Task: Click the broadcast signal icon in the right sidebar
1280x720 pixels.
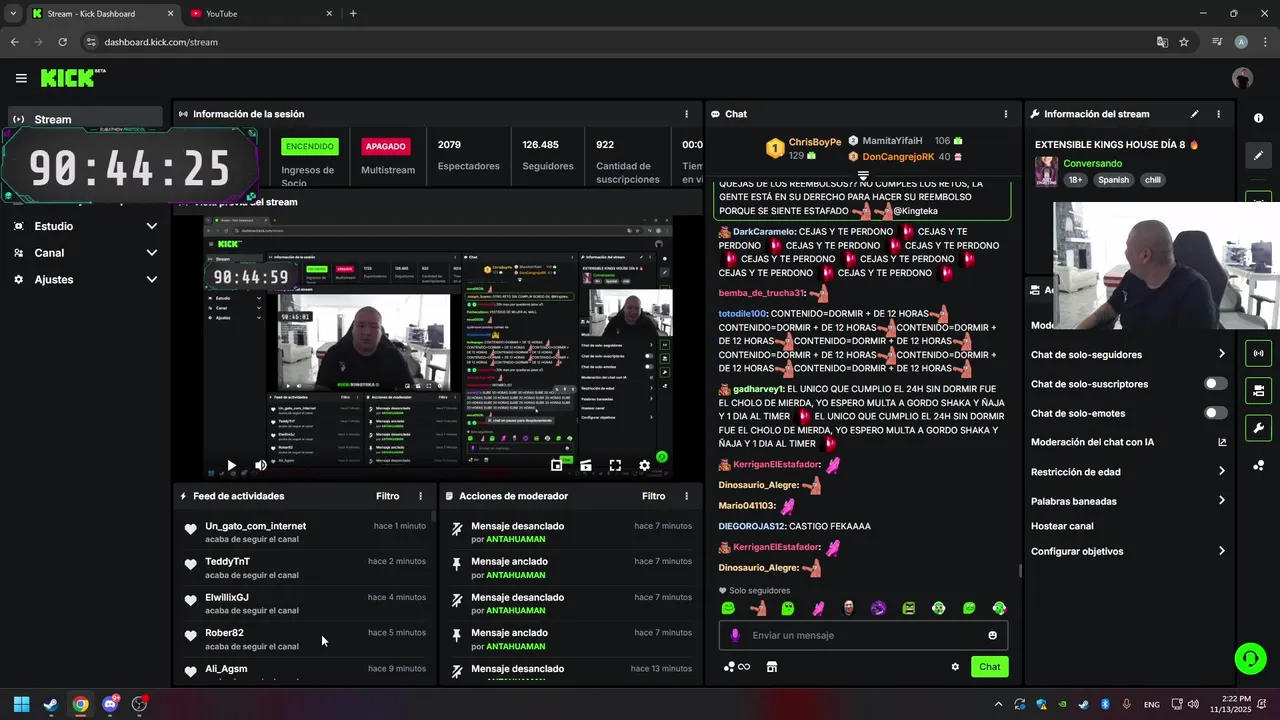Action: point(1258,353)
